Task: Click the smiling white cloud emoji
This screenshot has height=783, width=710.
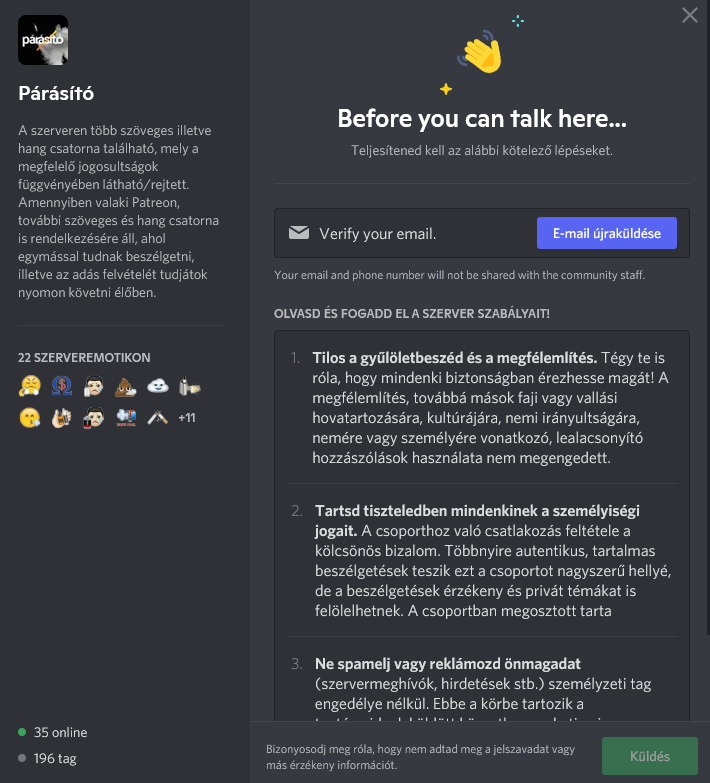Action: 157,386
